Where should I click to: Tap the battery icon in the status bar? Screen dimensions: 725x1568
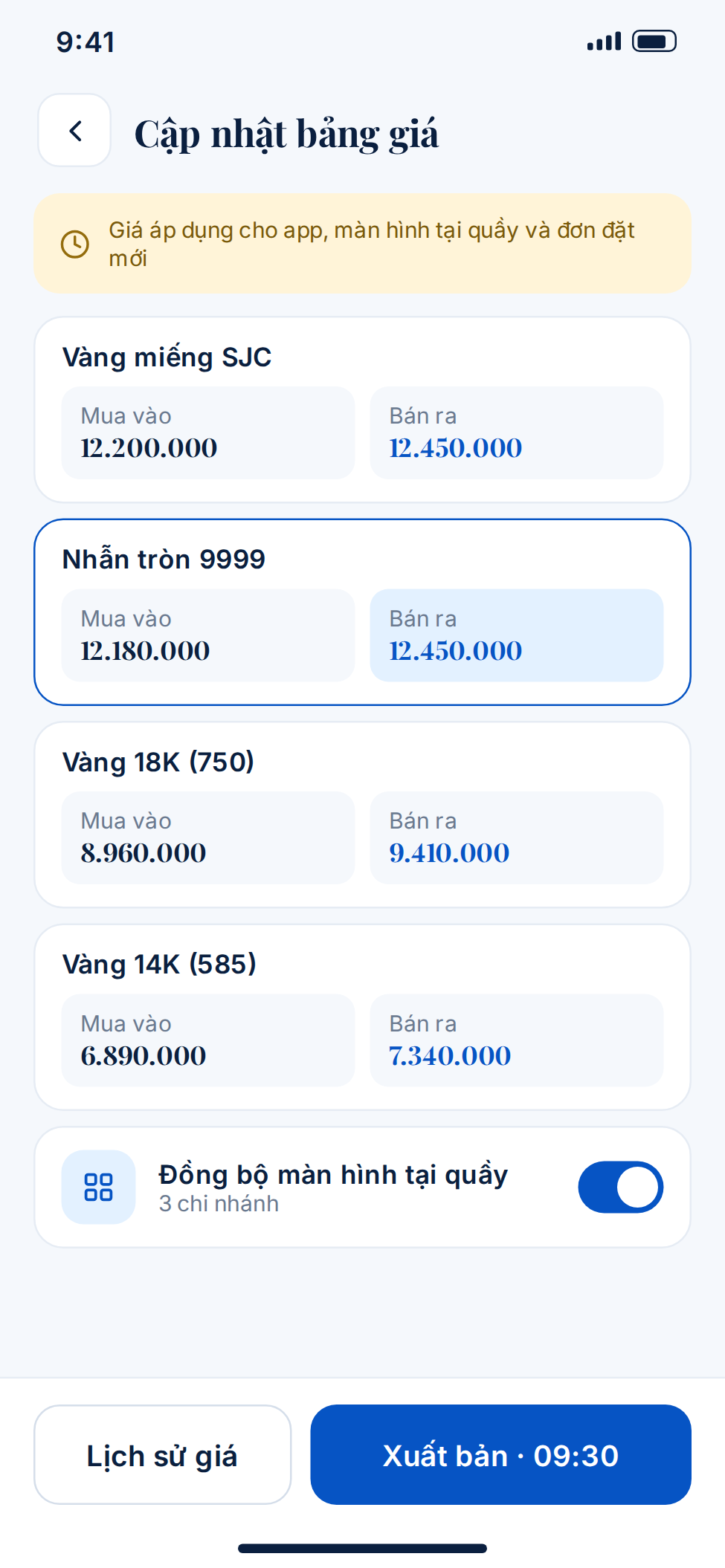tap(654, 41)
